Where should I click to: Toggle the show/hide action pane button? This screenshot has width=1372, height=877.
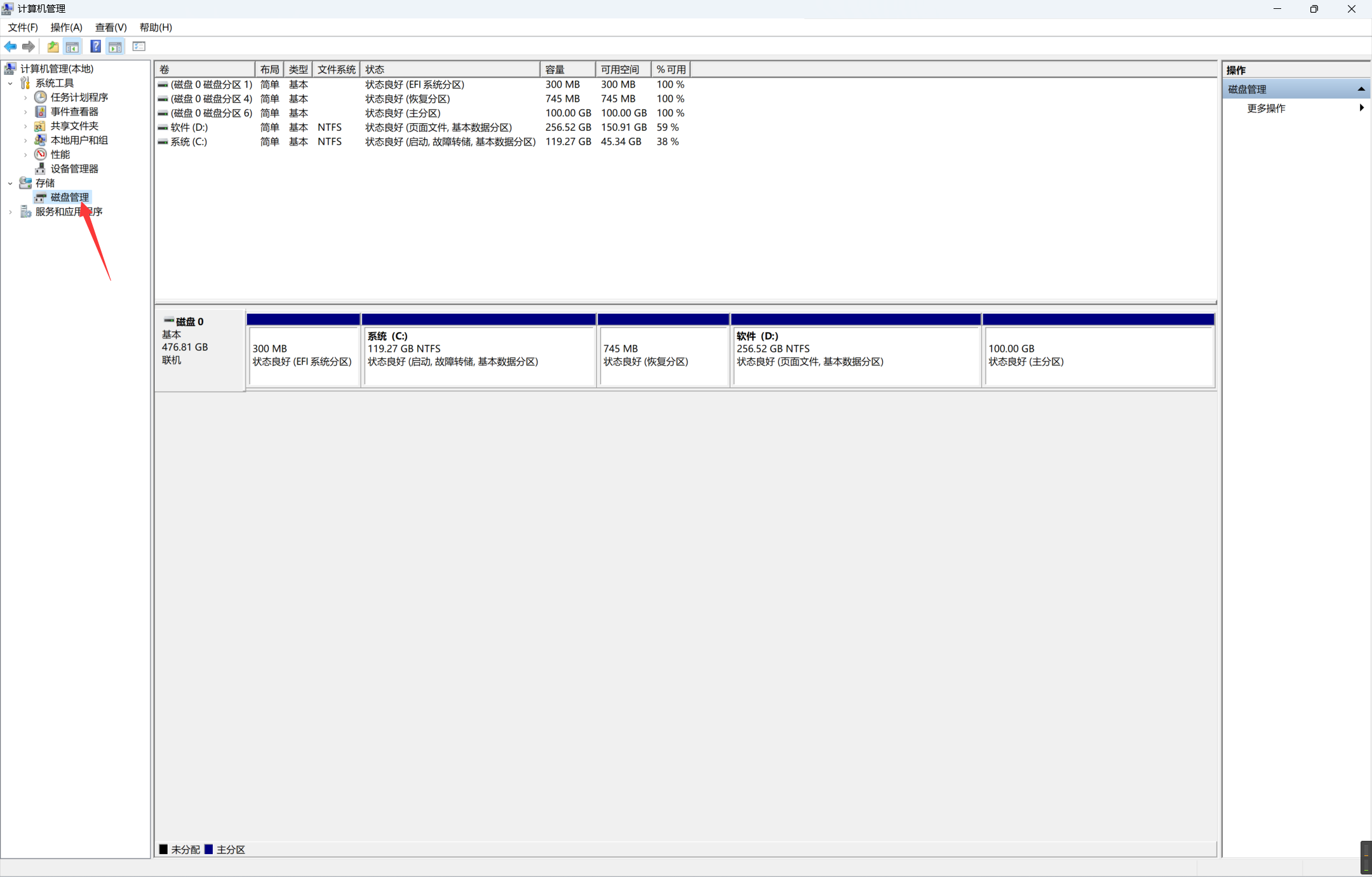click(x=115, y=46)
